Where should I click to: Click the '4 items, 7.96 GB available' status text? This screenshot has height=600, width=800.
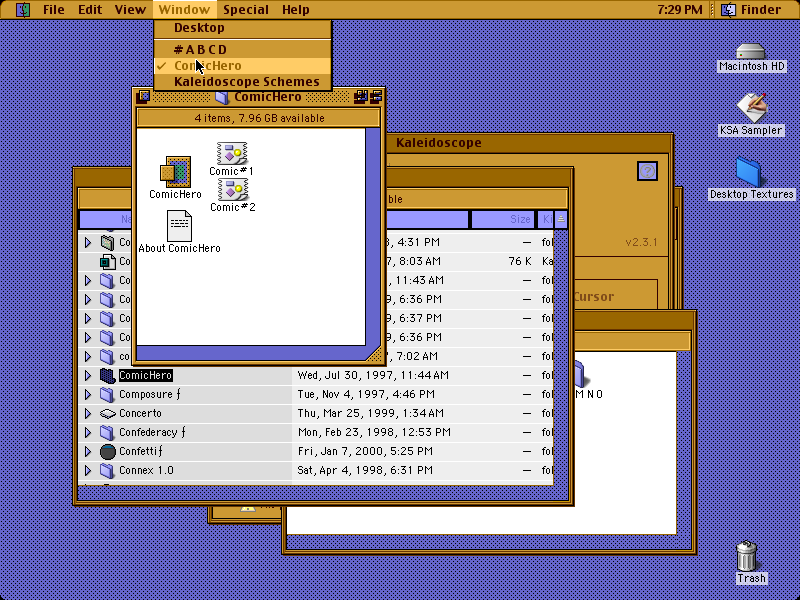pos(259,118)
